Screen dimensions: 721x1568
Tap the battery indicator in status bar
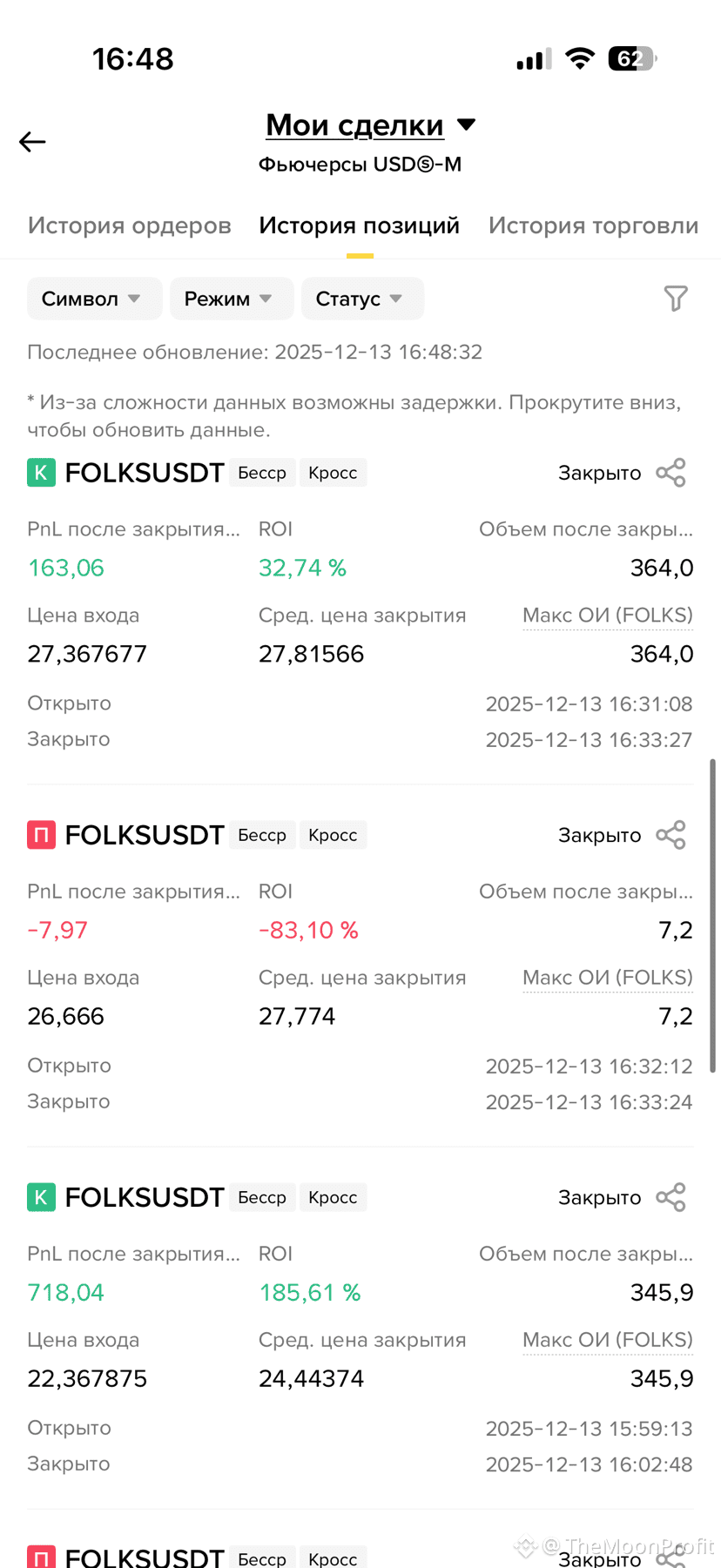click(x=632, y=58)
